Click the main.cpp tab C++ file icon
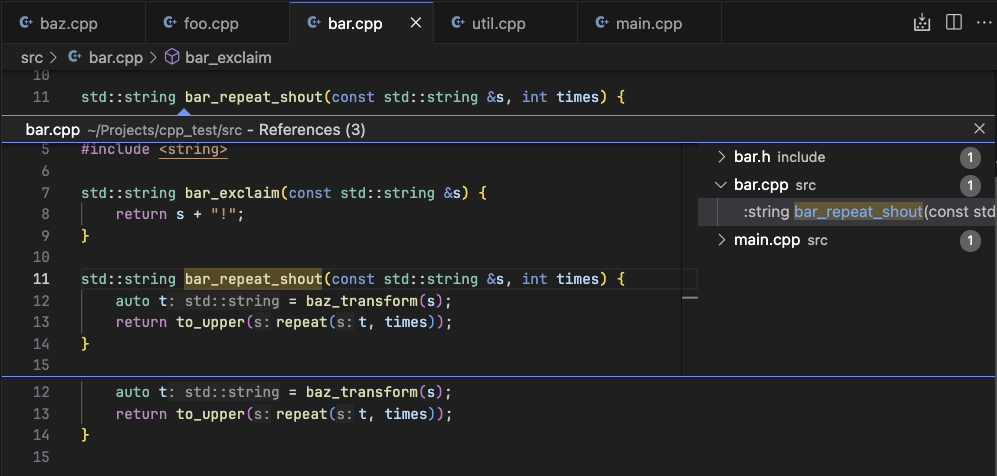Image resolution: width=997 pixels, height=476 pixels. (602, 24)
